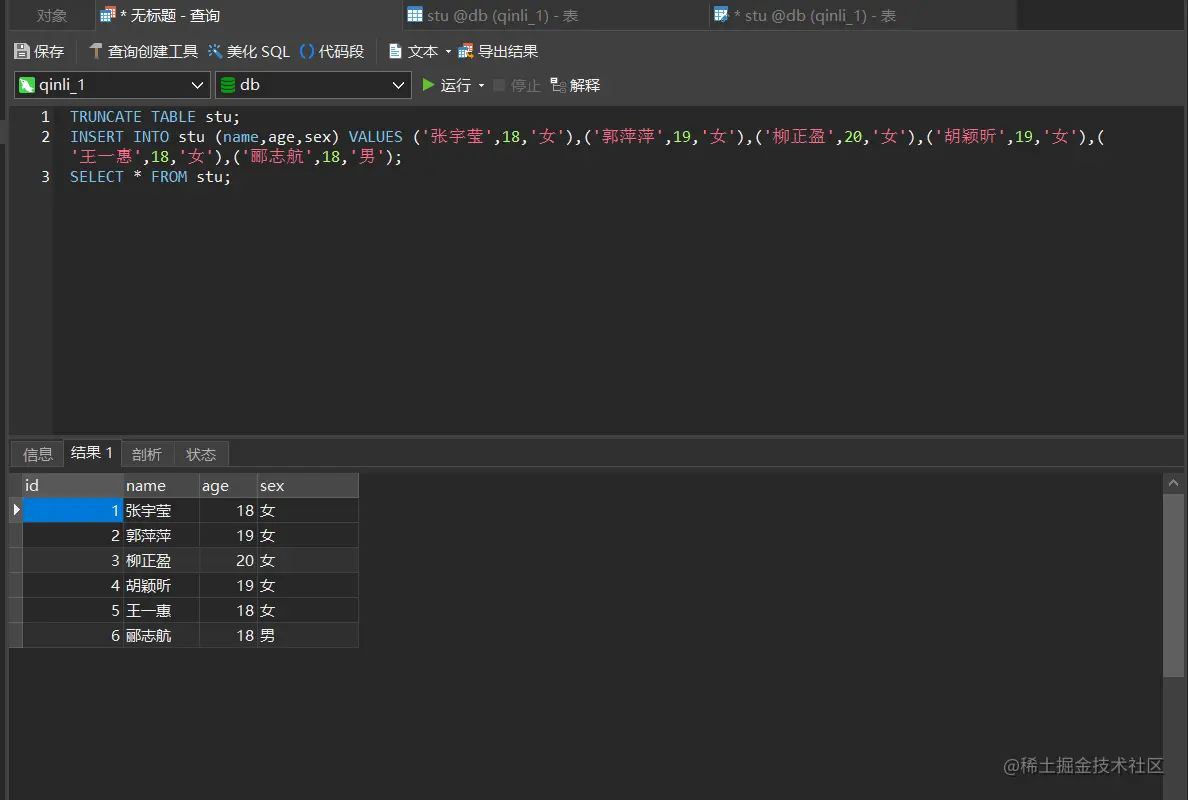The height and width of the screenshot is (800, 1188).
Task: Click Beautify SQL (美化 SQL)
Action: click(249, 52)
